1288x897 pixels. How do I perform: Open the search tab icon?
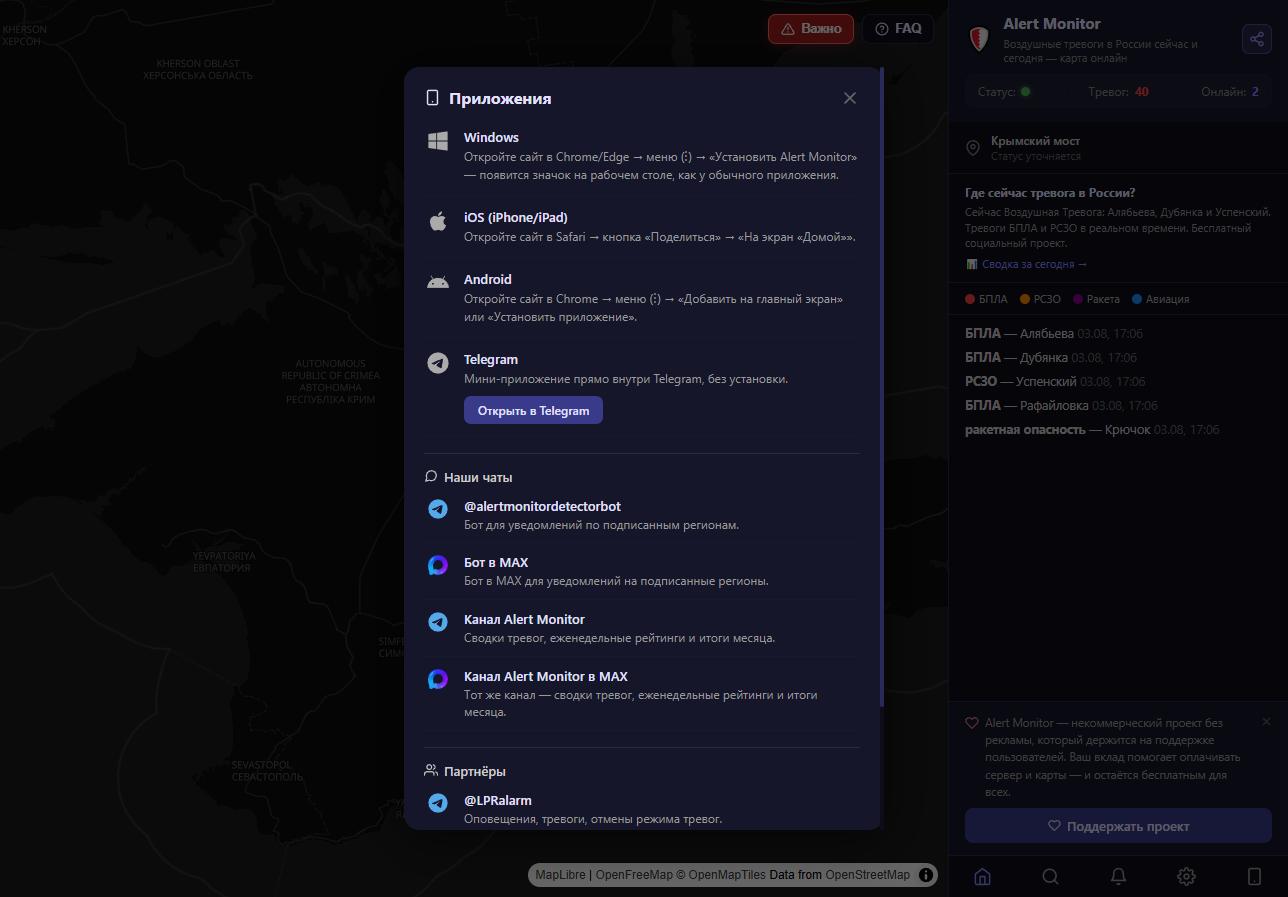1051,877
